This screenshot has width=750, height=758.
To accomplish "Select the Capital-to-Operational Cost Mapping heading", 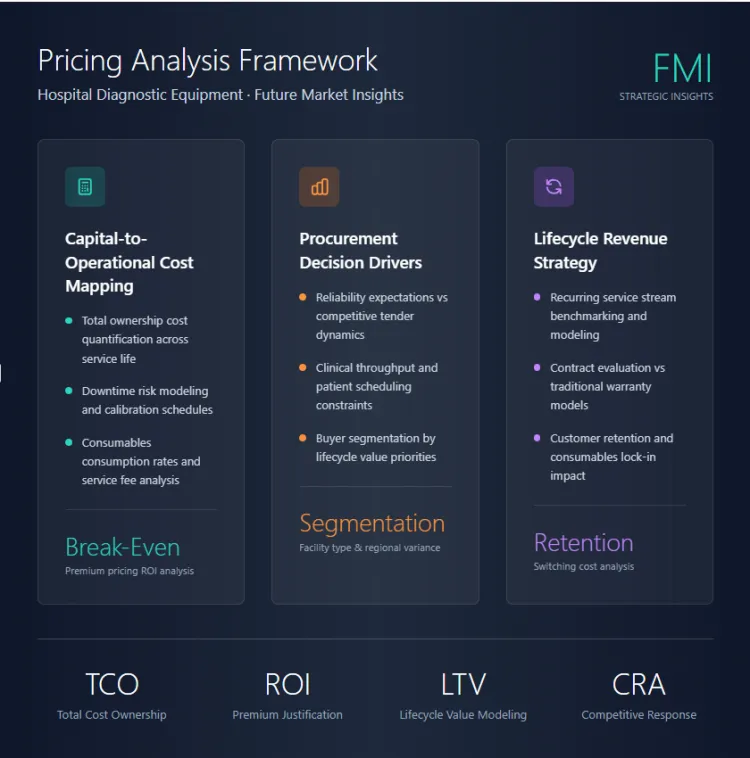I will tap(129, 262).
